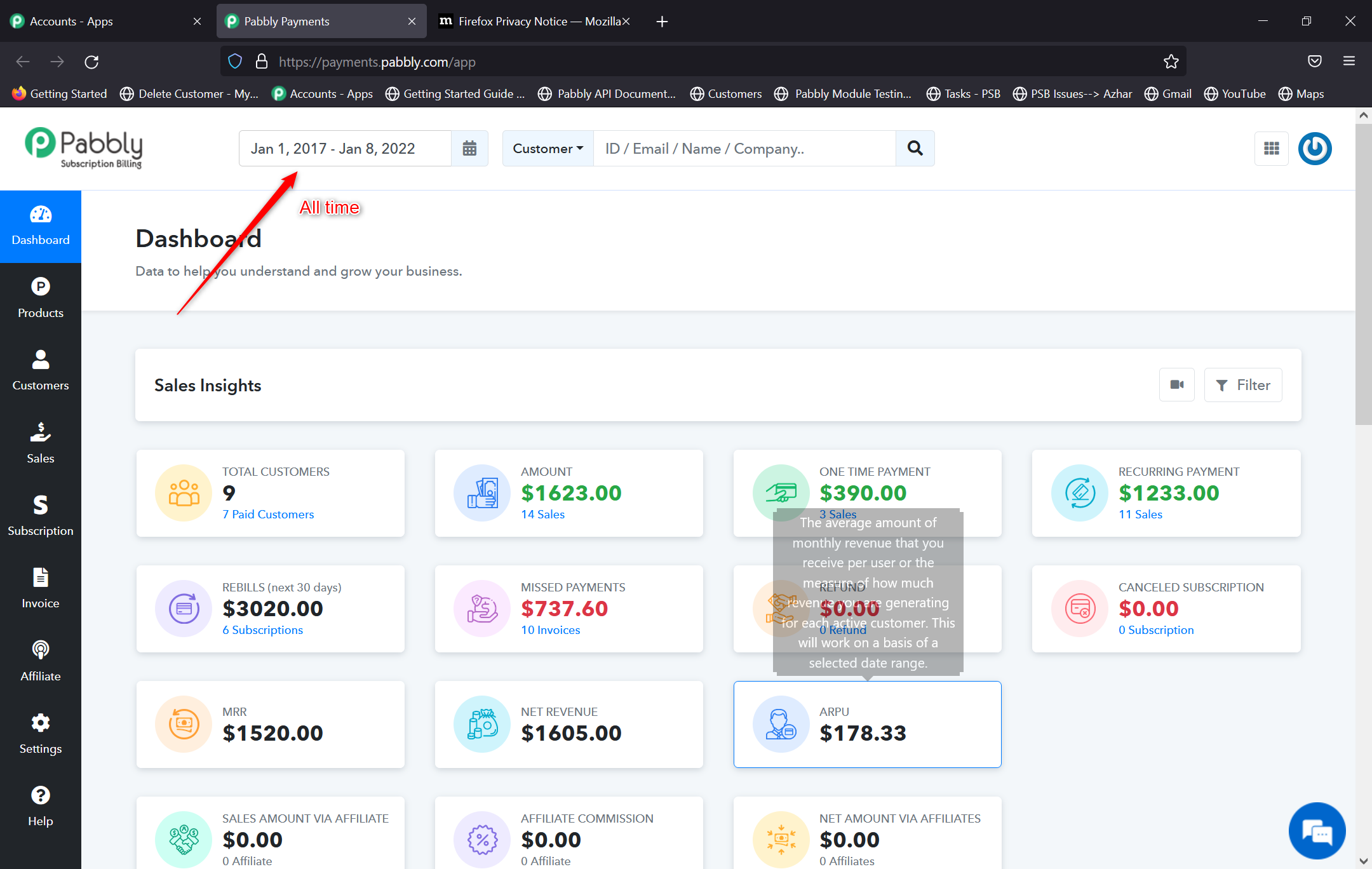Screen dimensions: 1372x869
Task: Open the 11 Sales link
Action: pos(1140,515)
